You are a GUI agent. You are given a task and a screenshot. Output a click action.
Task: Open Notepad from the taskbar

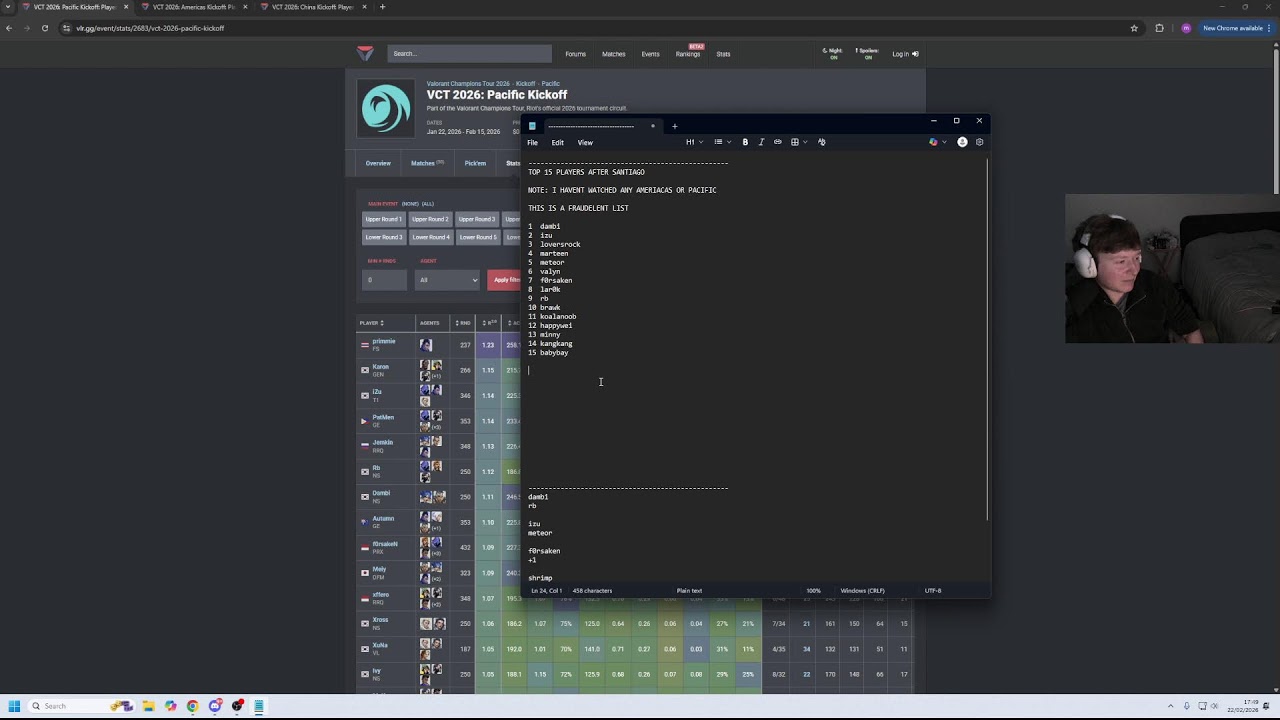259,706
